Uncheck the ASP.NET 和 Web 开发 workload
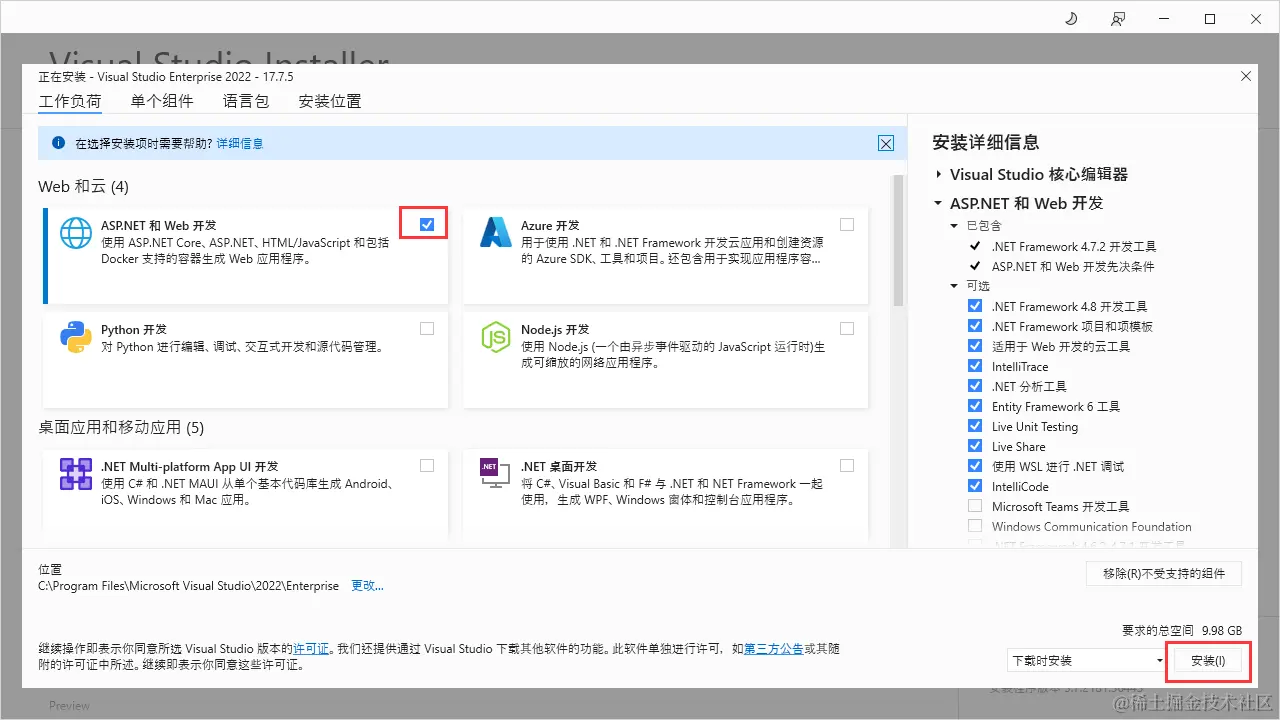Viewport: 1280px width, 720px height. [427, 225]
